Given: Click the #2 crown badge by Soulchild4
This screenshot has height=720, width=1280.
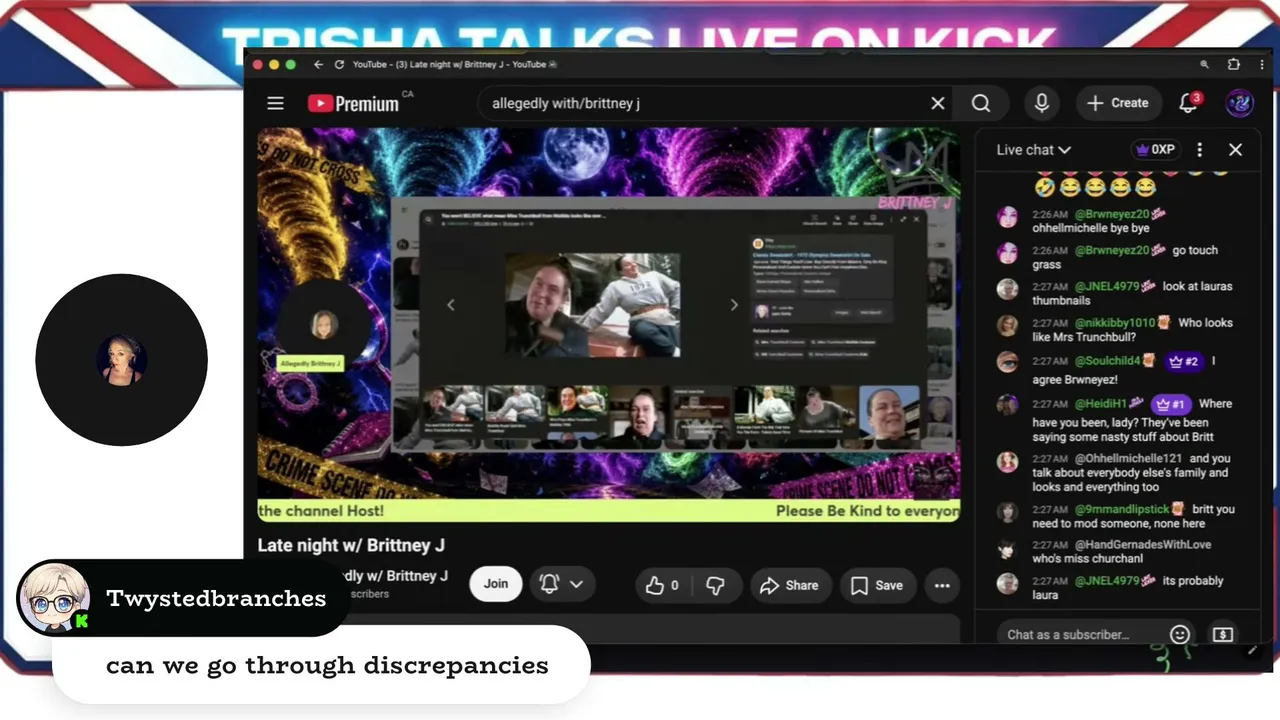Looking at the screenshot, I should coord(1184,361).
